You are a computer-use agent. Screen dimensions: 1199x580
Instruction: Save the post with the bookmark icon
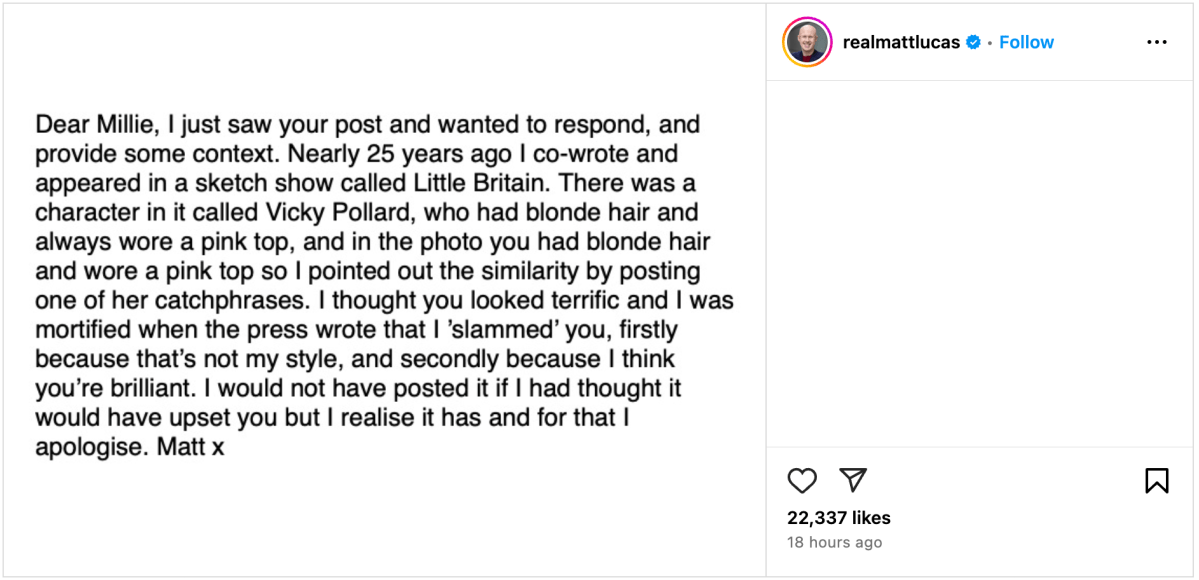1157,481
